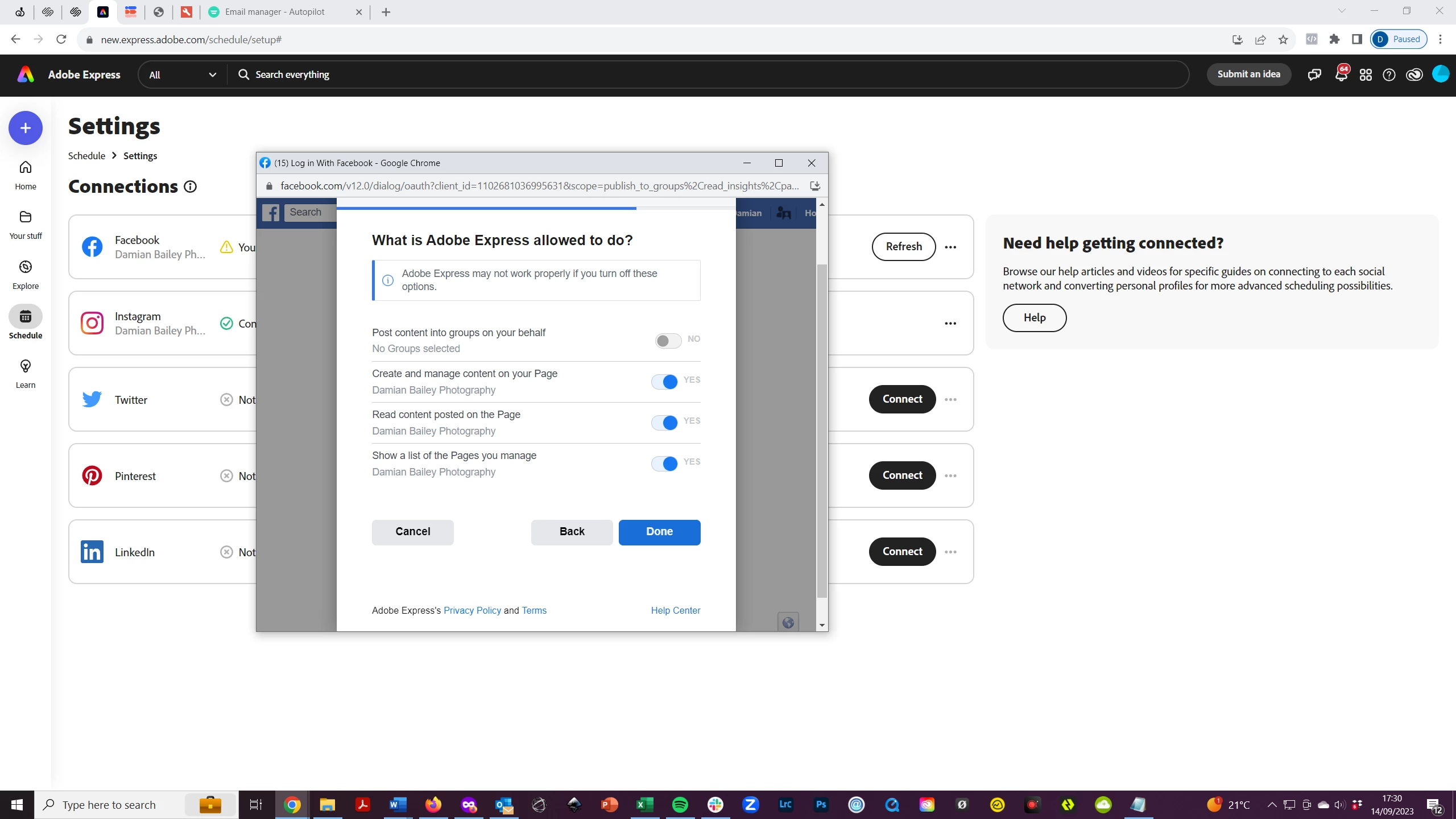Click the apps grid icon in header
Viewport: 1456px width, 819px height.
coord(1366,75)
